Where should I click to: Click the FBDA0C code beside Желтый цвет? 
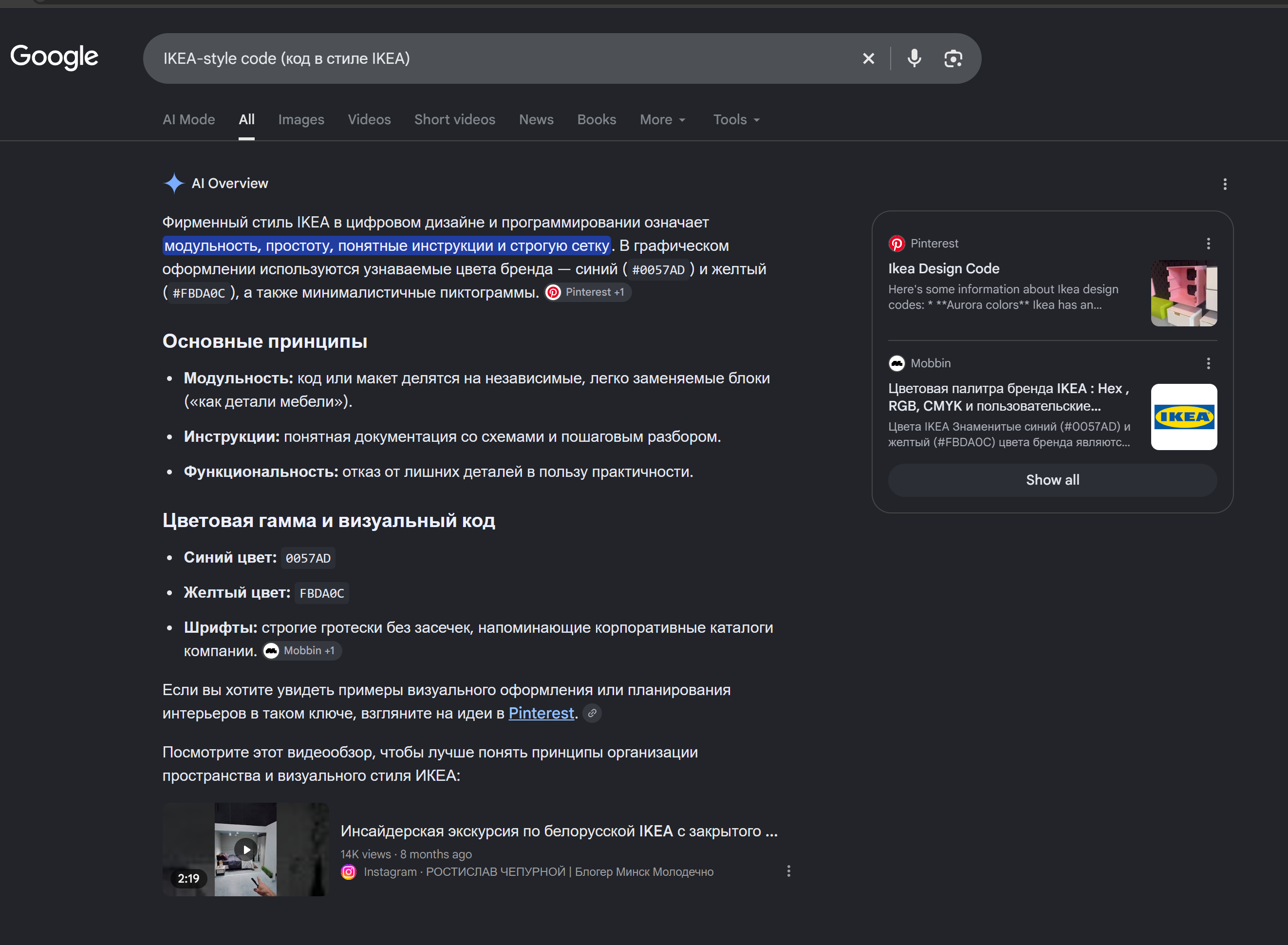[x=322, y=593]
